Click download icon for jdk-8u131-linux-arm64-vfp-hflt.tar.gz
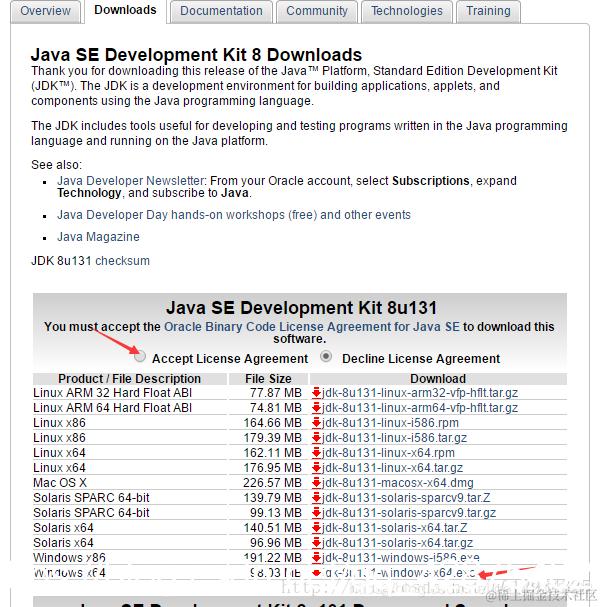 [316, 408]
